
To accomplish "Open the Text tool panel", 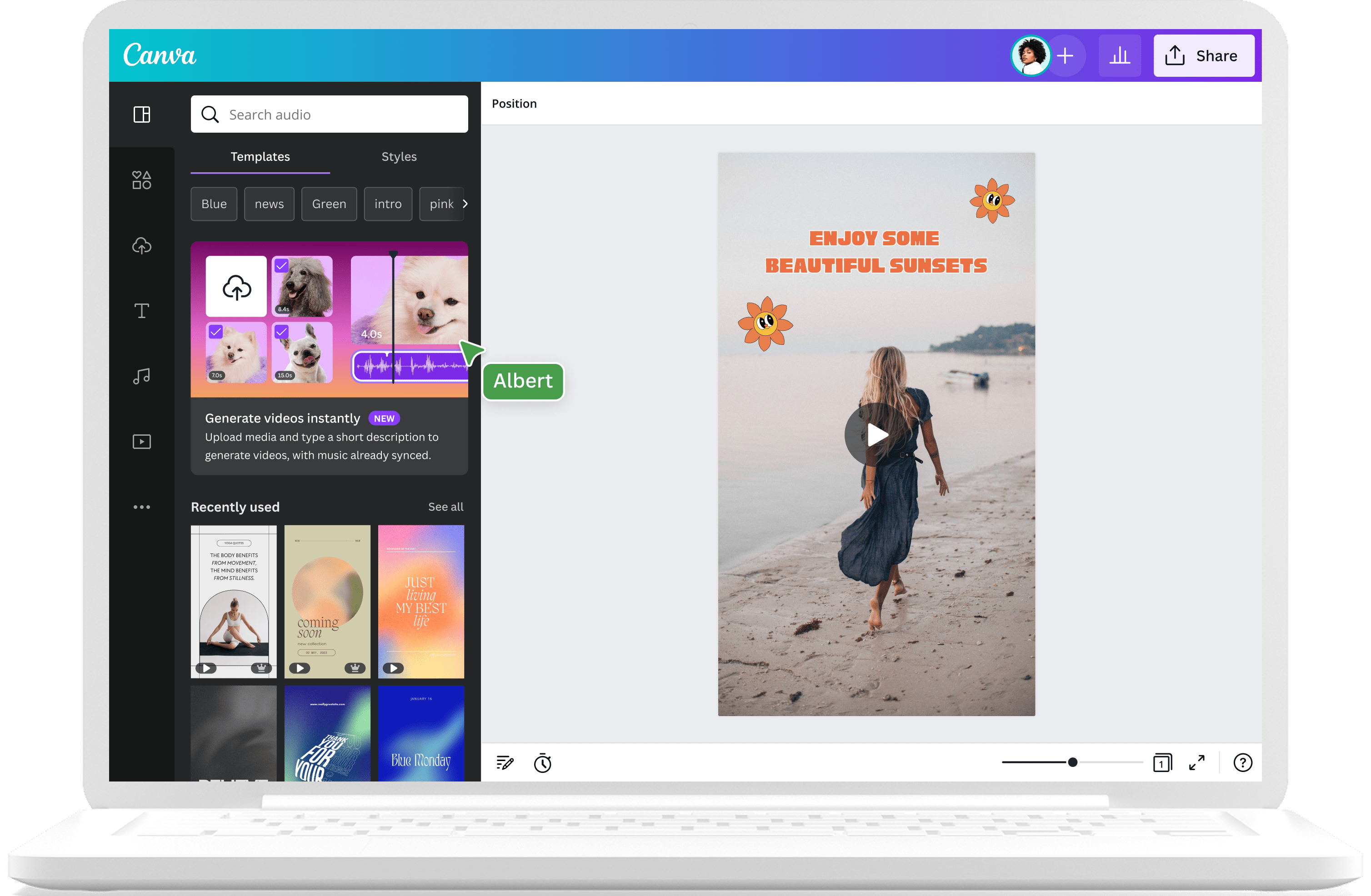I will pyautogui.click(x=142, y=310).
